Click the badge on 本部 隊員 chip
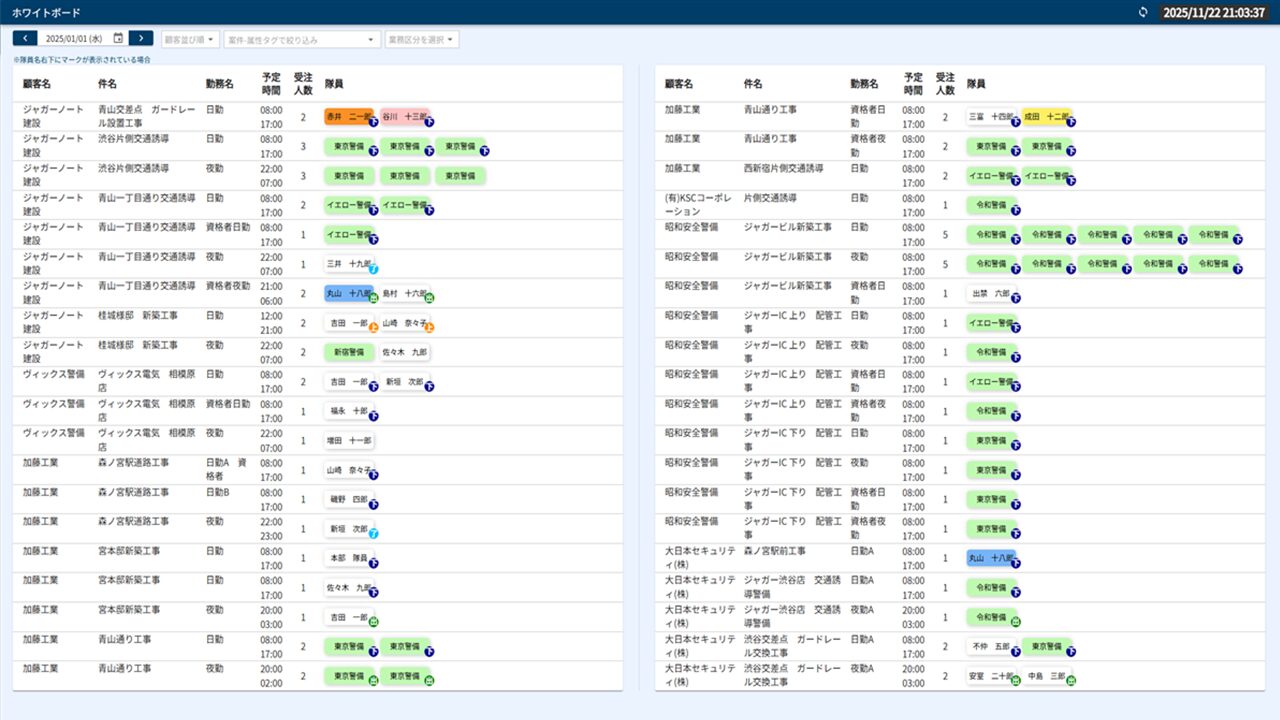Viewport: 1280px width, 720px height. tap(373, 564)
